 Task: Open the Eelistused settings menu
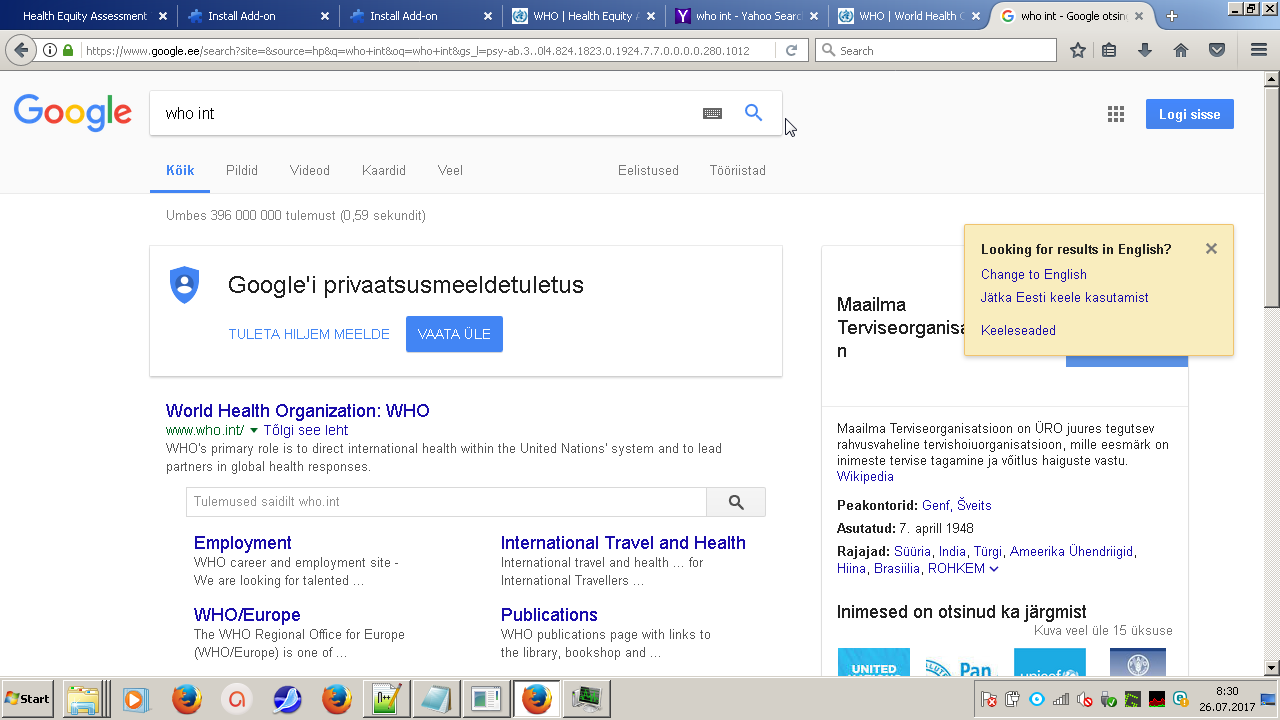pyautogui.click(x=648, y=171)
